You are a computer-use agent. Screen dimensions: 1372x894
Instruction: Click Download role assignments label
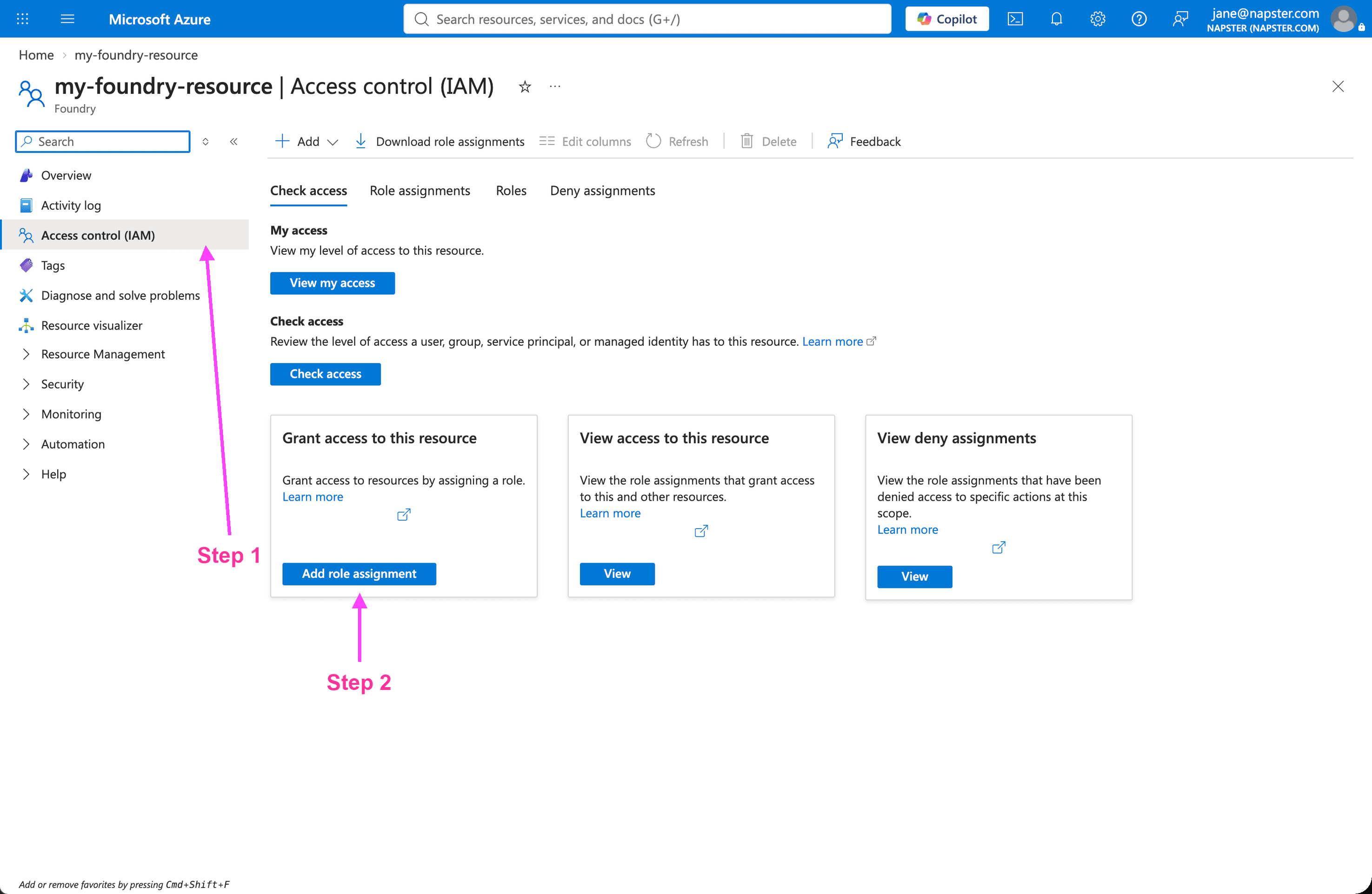click(450, 141)
